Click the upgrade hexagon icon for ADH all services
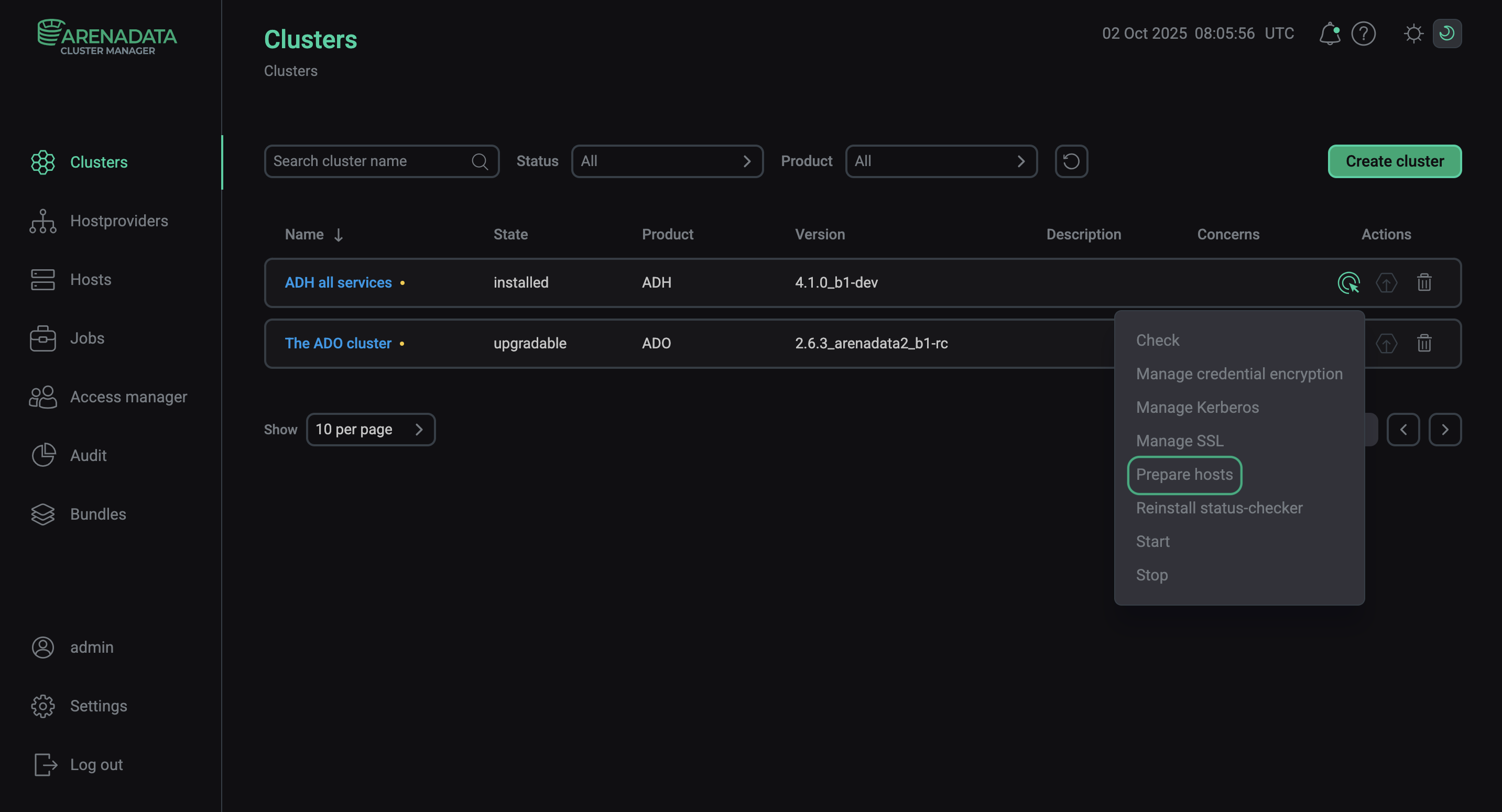The height and width of the screenshot is (812, 1502). [1386, 283]
